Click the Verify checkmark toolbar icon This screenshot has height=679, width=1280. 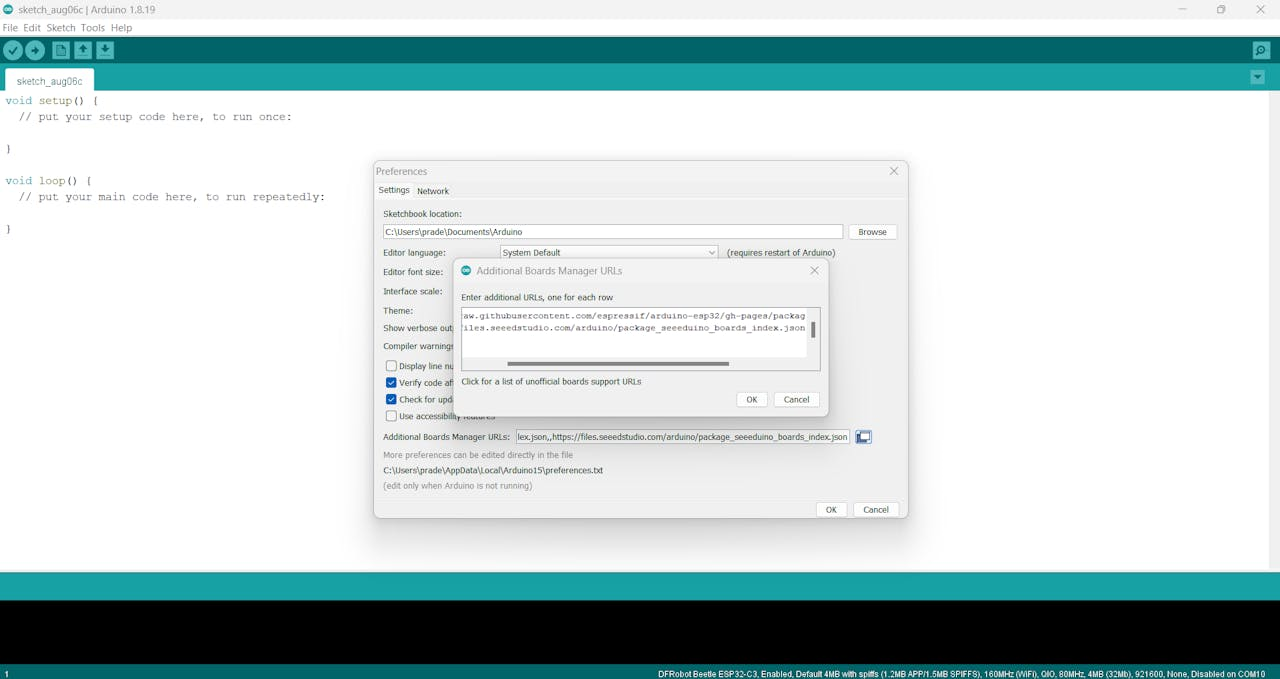(13, 50)
